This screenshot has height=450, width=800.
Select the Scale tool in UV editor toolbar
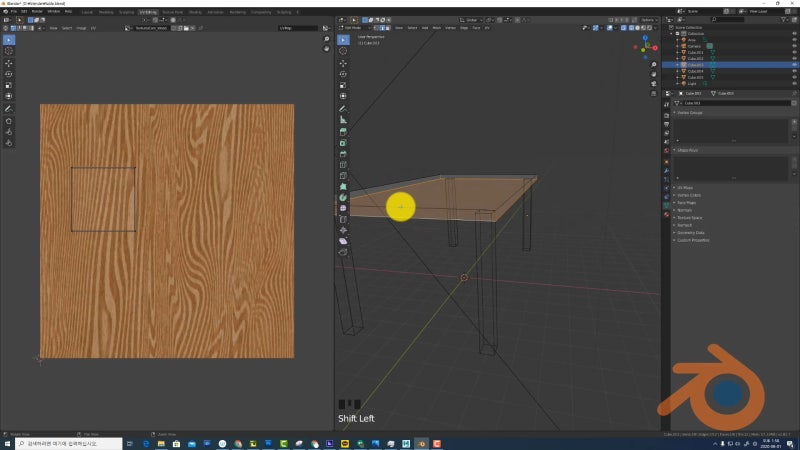coord(9,85)
